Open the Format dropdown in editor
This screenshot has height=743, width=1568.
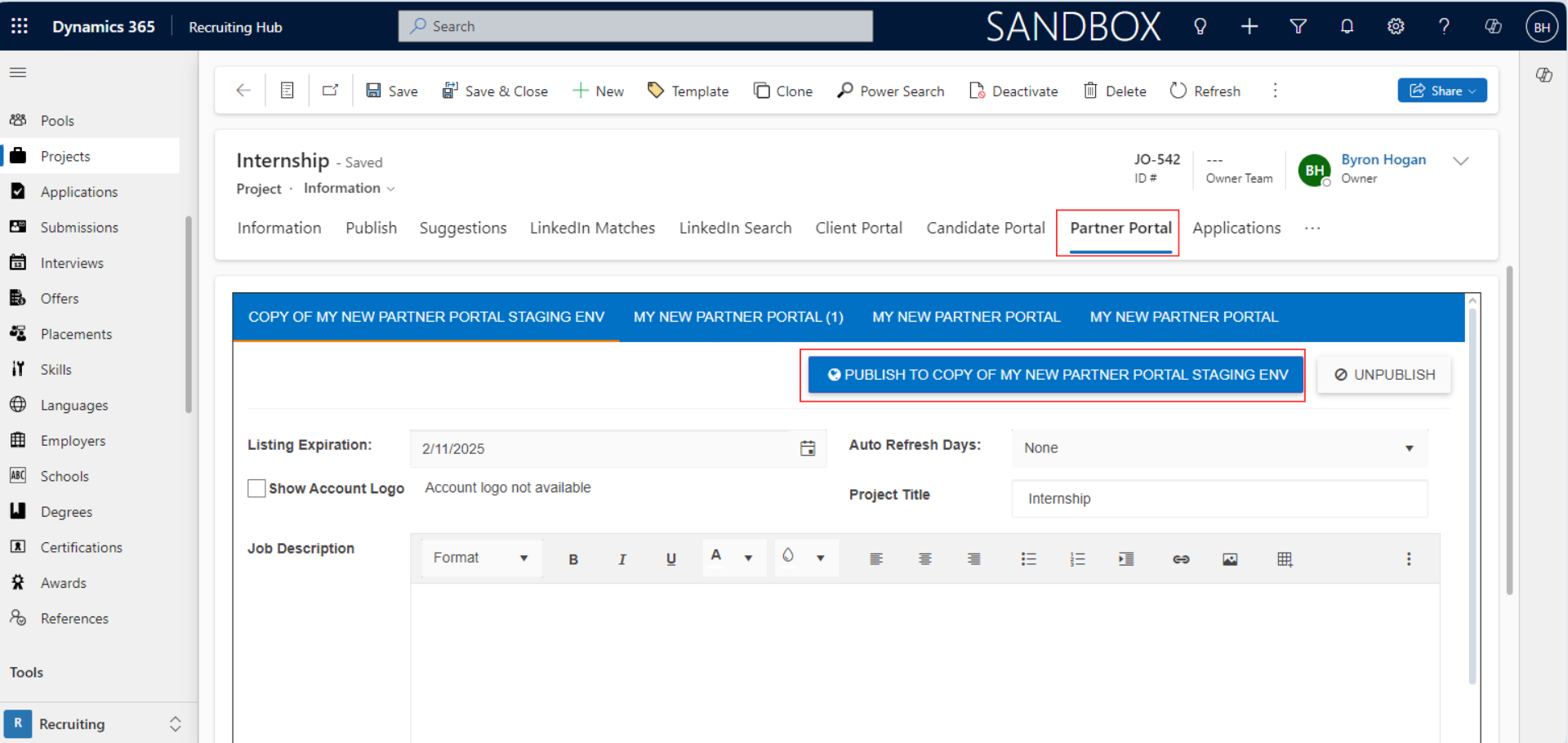pos(481,558)
